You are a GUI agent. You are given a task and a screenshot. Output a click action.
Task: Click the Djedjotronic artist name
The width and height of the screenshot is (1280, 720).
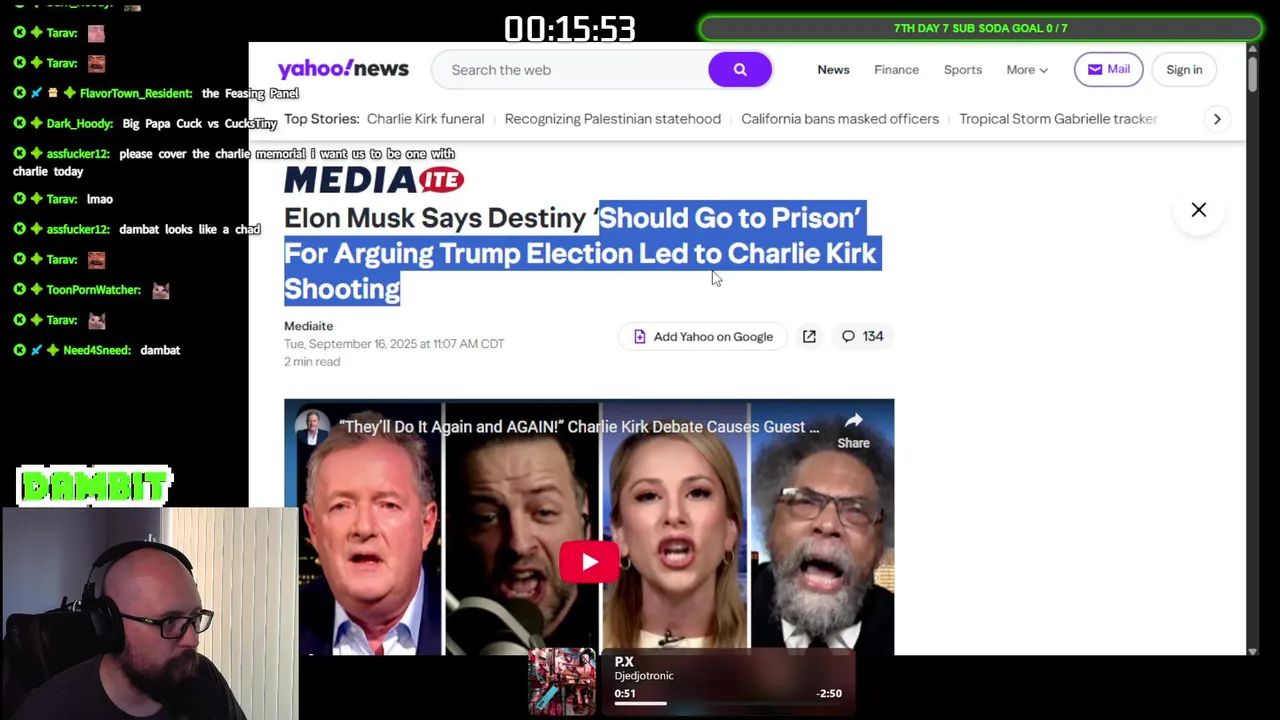[644, 676]
